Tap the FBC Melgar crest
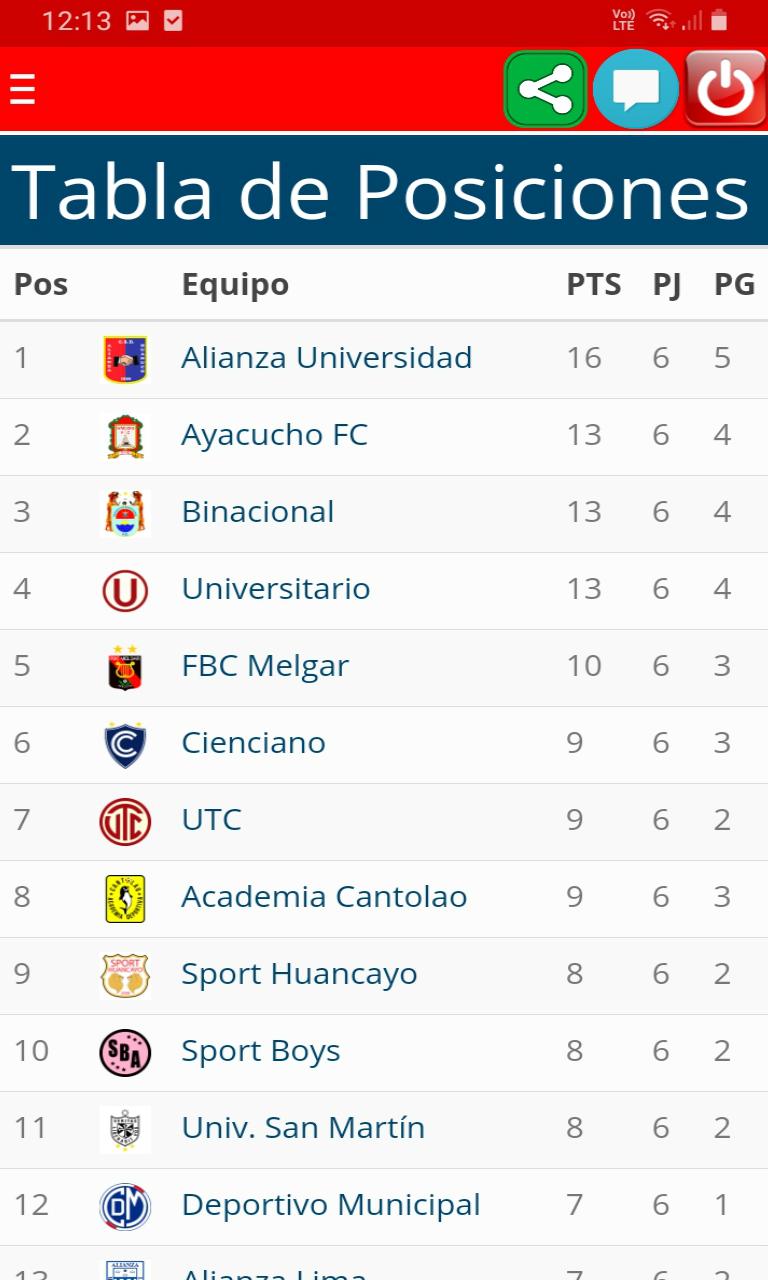Viewport: 768px width, 1280px height. pos(125,667)
